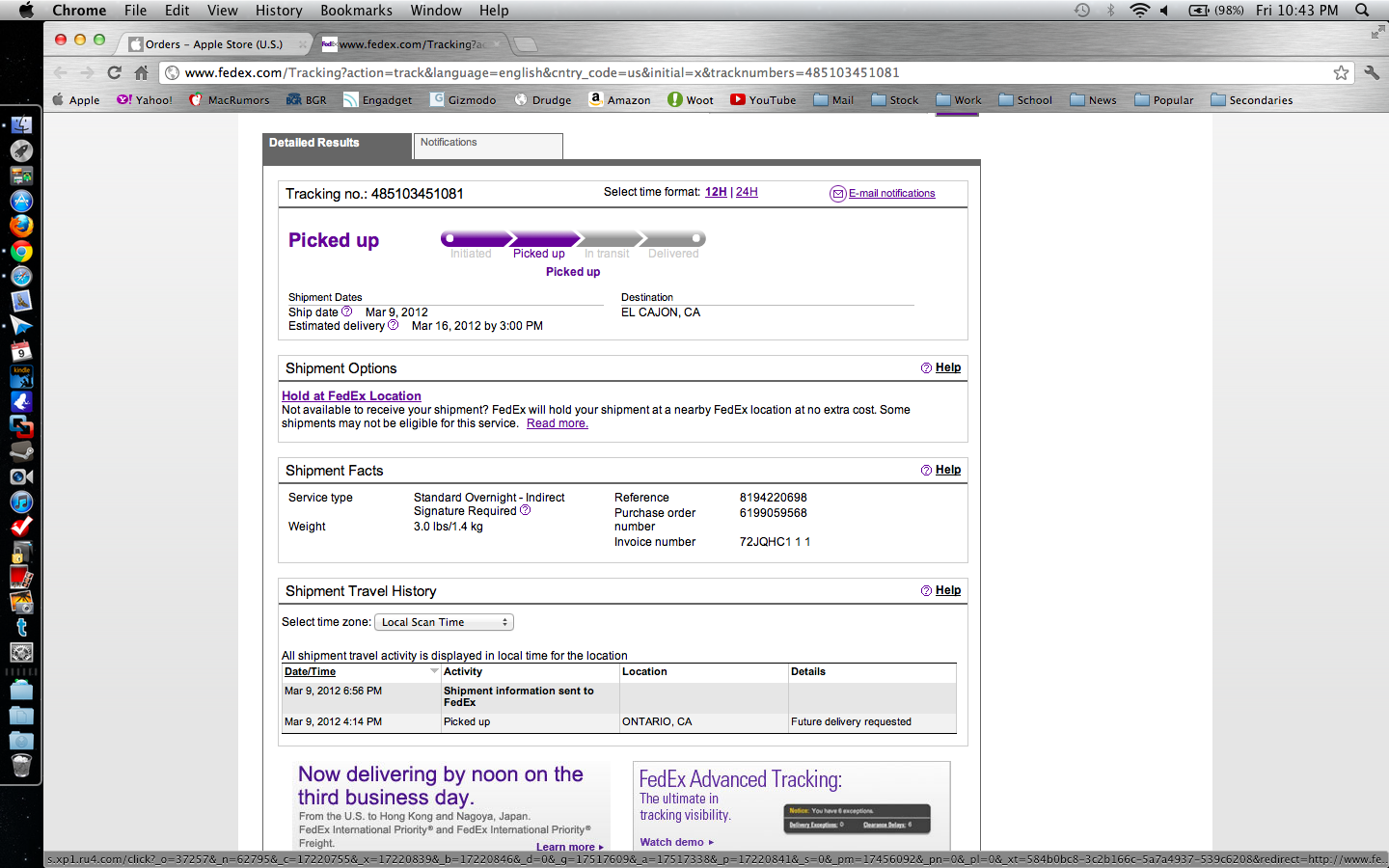
Task: Open the Mail bookmarks folder
Action: pyautogui.click(x=833, y=99)
